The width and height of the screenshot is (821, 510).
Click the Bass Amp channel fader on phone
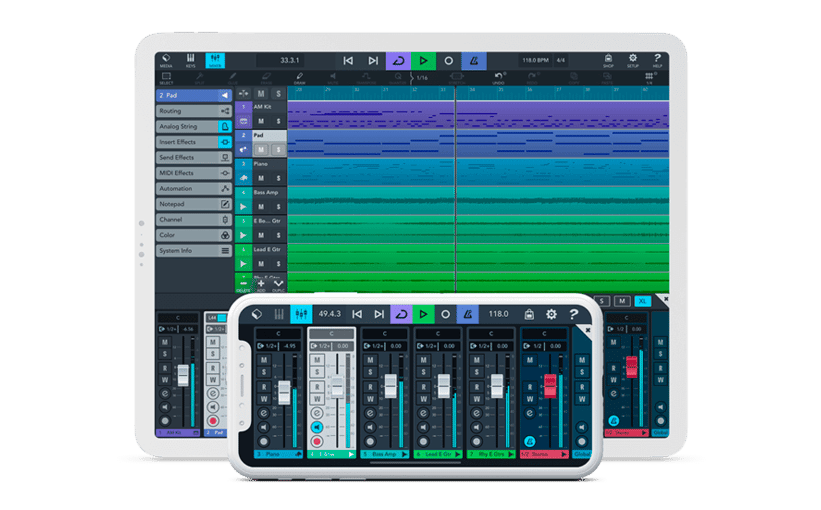click(389, 386)
